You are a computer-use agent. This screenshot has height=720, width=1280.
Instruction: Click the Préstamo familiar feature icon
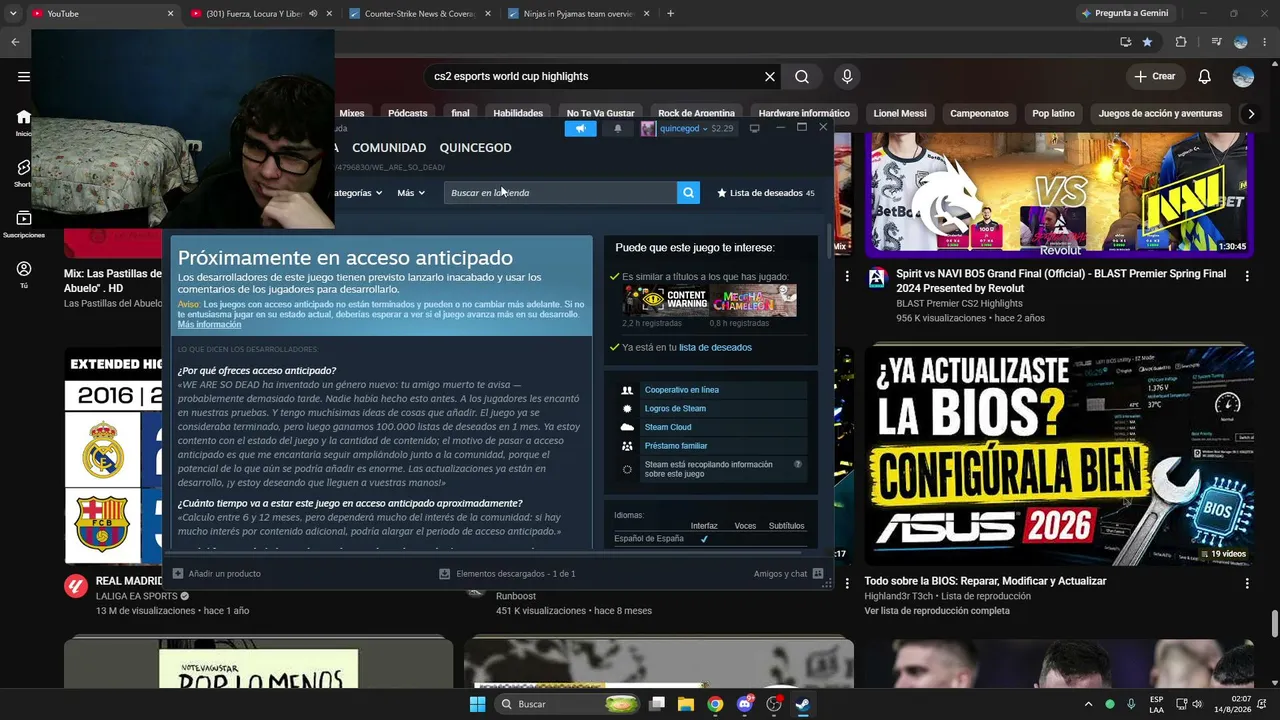click(627, 446)
